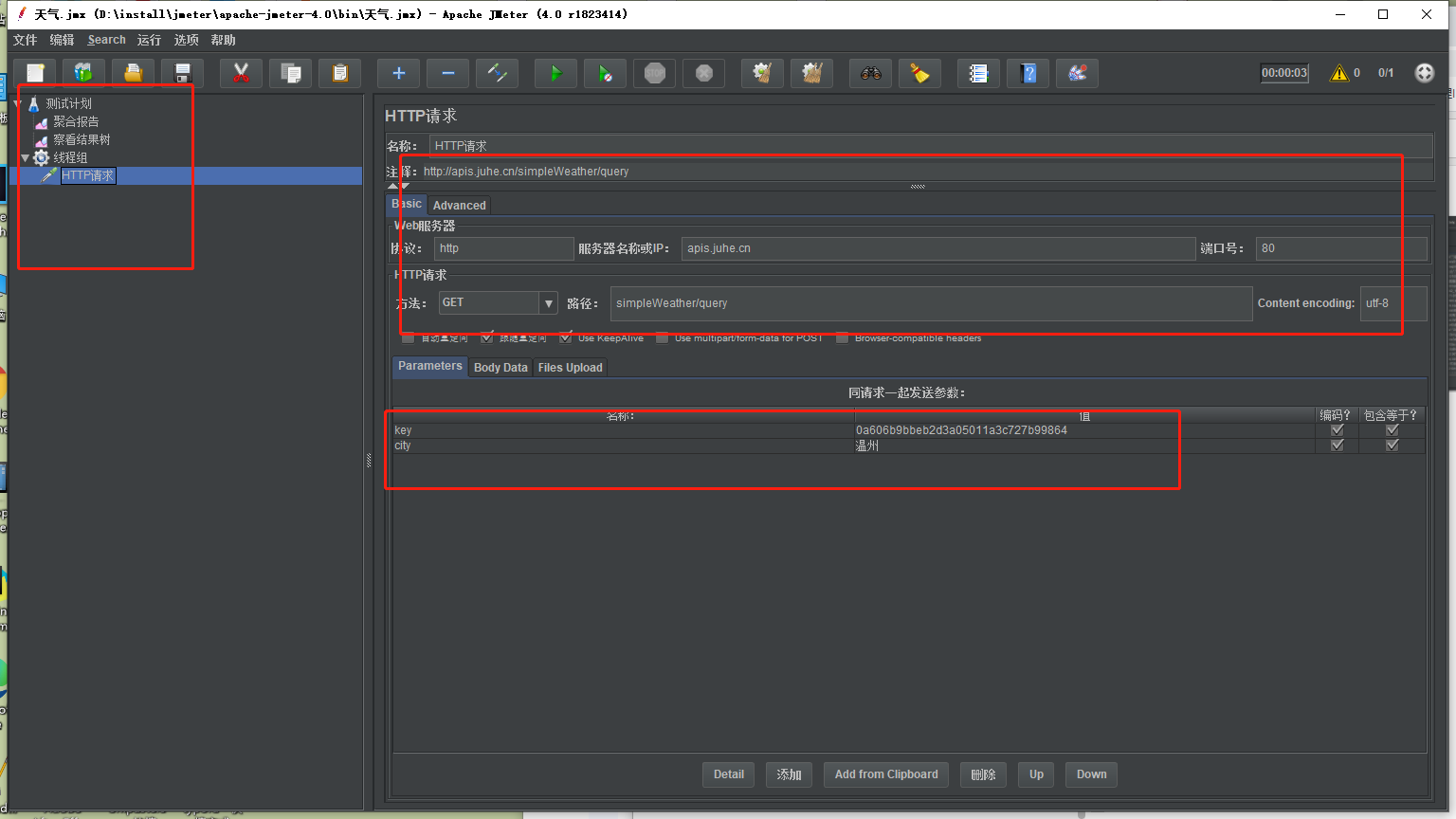The height and width of the screenshot is (819, 1456).
Task: Click the Up button
Action: [1036, 774]
